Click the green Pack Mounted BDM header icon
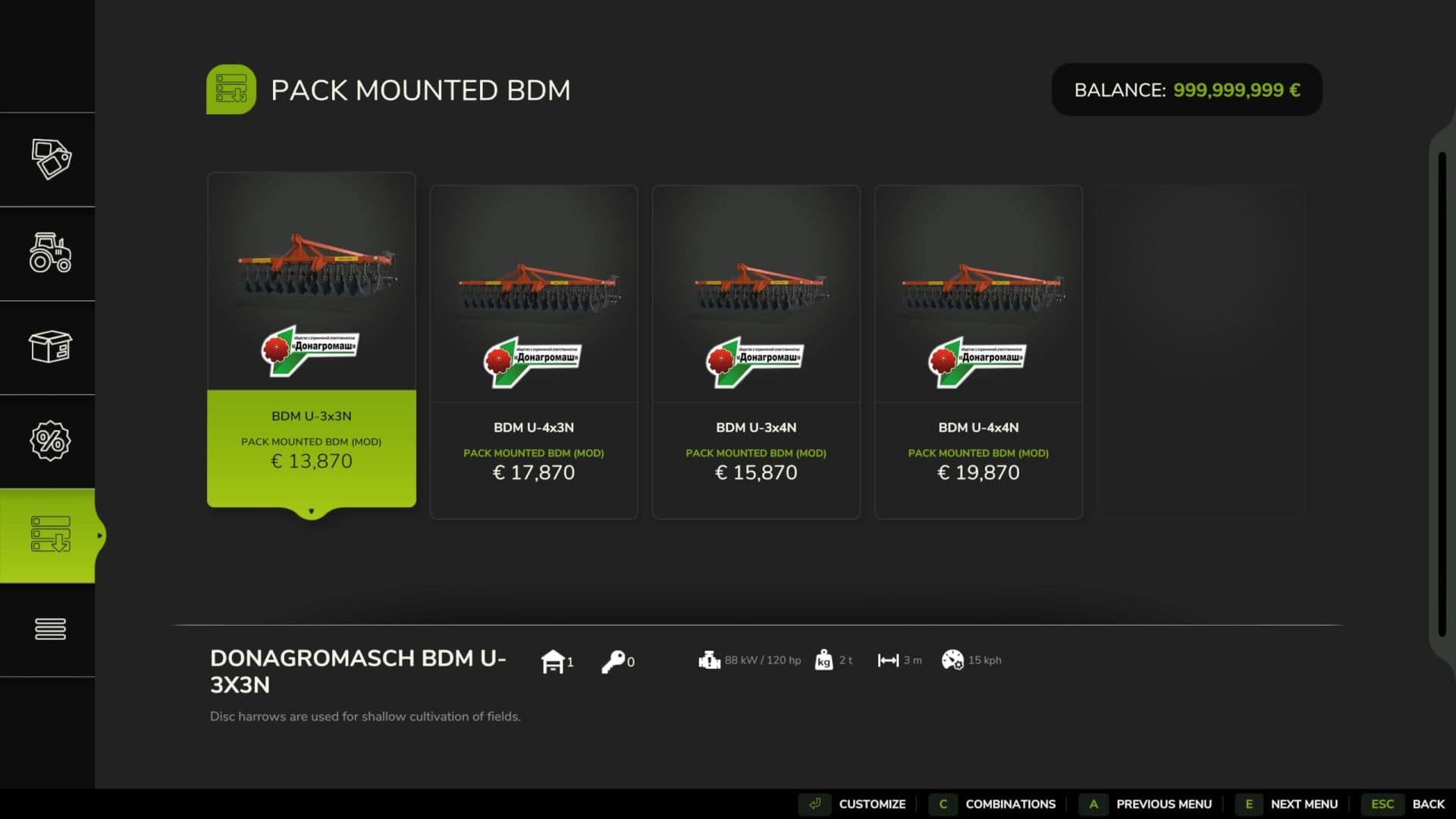The width and height of the screenshot is (1456, 819). [x=231, y=89]
